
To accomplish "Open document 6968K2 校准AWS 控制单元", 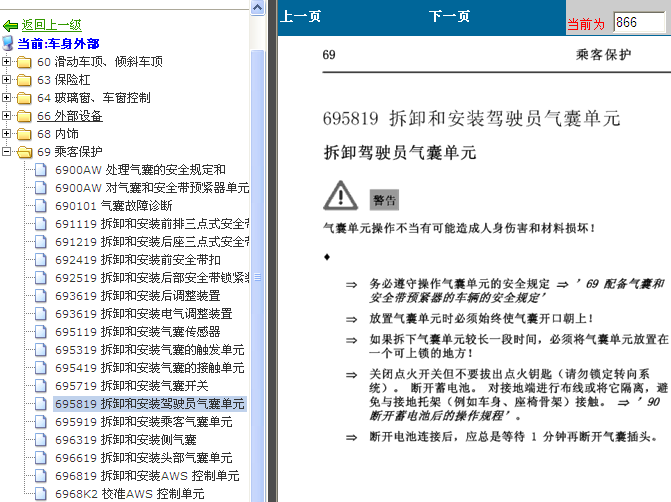I will 129,493.
